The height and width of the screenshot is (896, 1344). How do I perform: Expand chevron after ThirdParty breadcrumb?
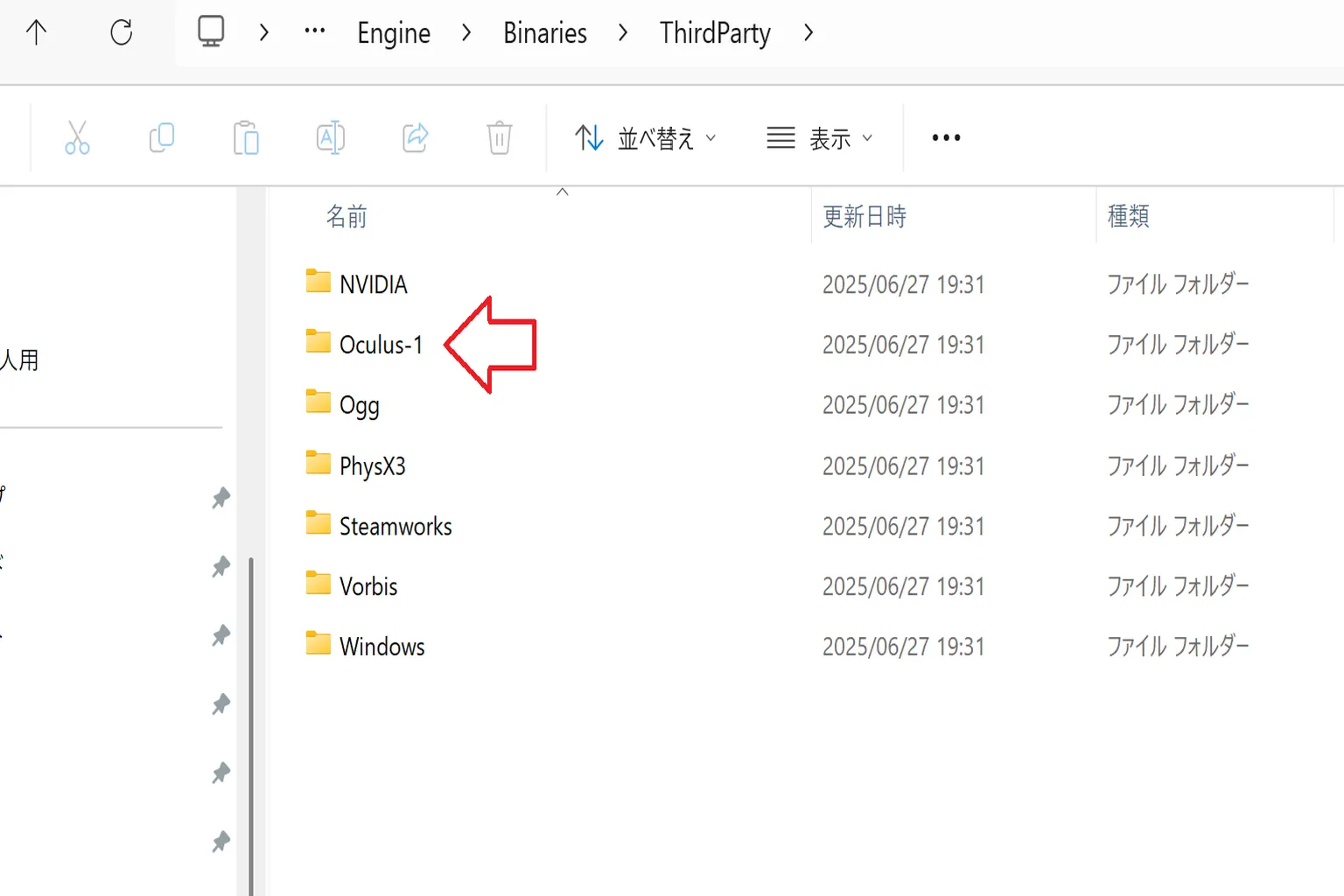pyautogui.click(x=808, y=32)
